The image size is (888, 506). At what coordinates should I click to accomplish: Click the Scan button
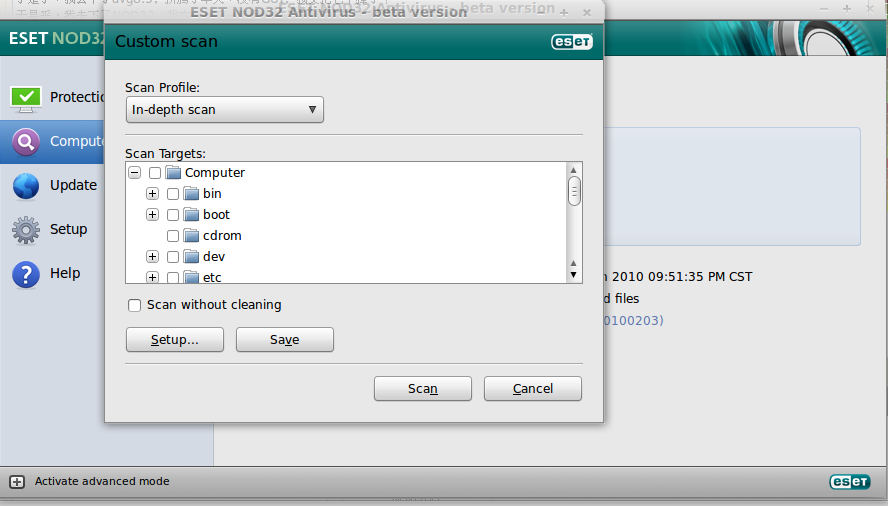[x=422, y=389]
